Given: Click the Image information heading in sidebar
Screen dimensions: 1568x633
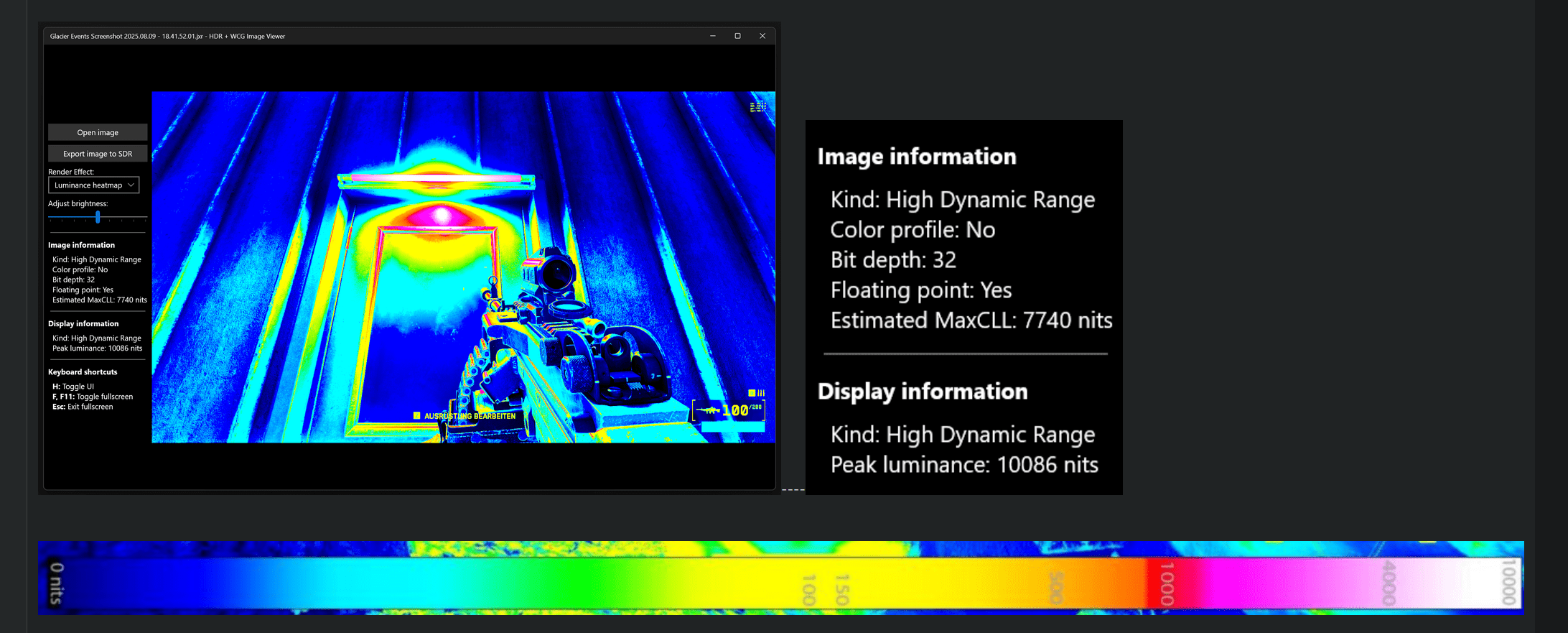Looking at the screenshot, I should point(81,245).
